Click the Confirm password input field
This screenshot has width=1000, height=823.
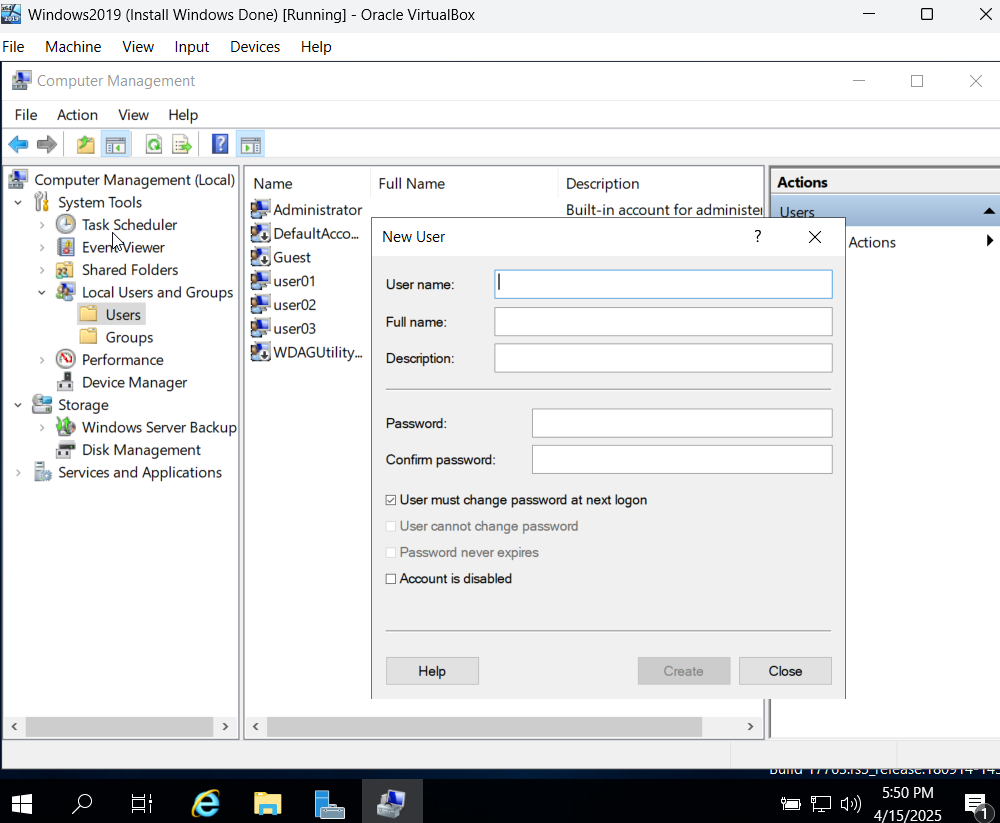pyautogui.click(x=682, y=459)
